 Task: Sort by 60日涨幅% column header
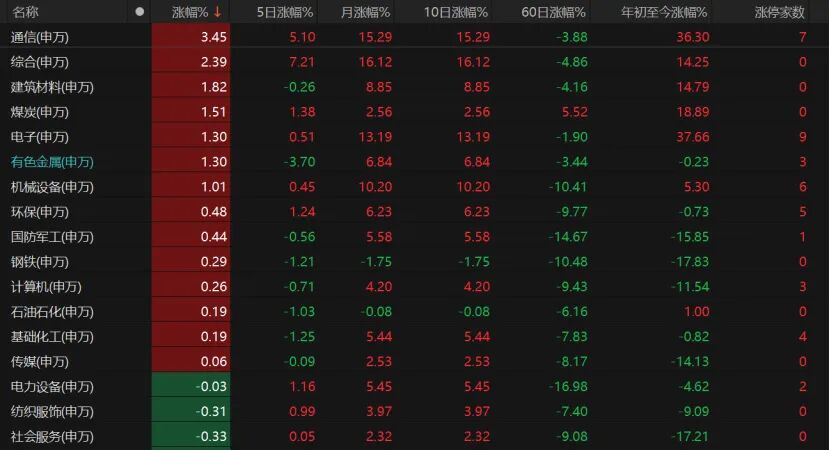(553, 12)
